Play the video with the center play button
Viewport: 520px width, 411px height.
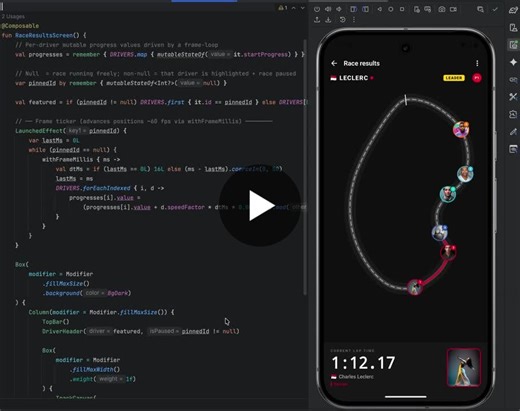(x=260, y=205)
